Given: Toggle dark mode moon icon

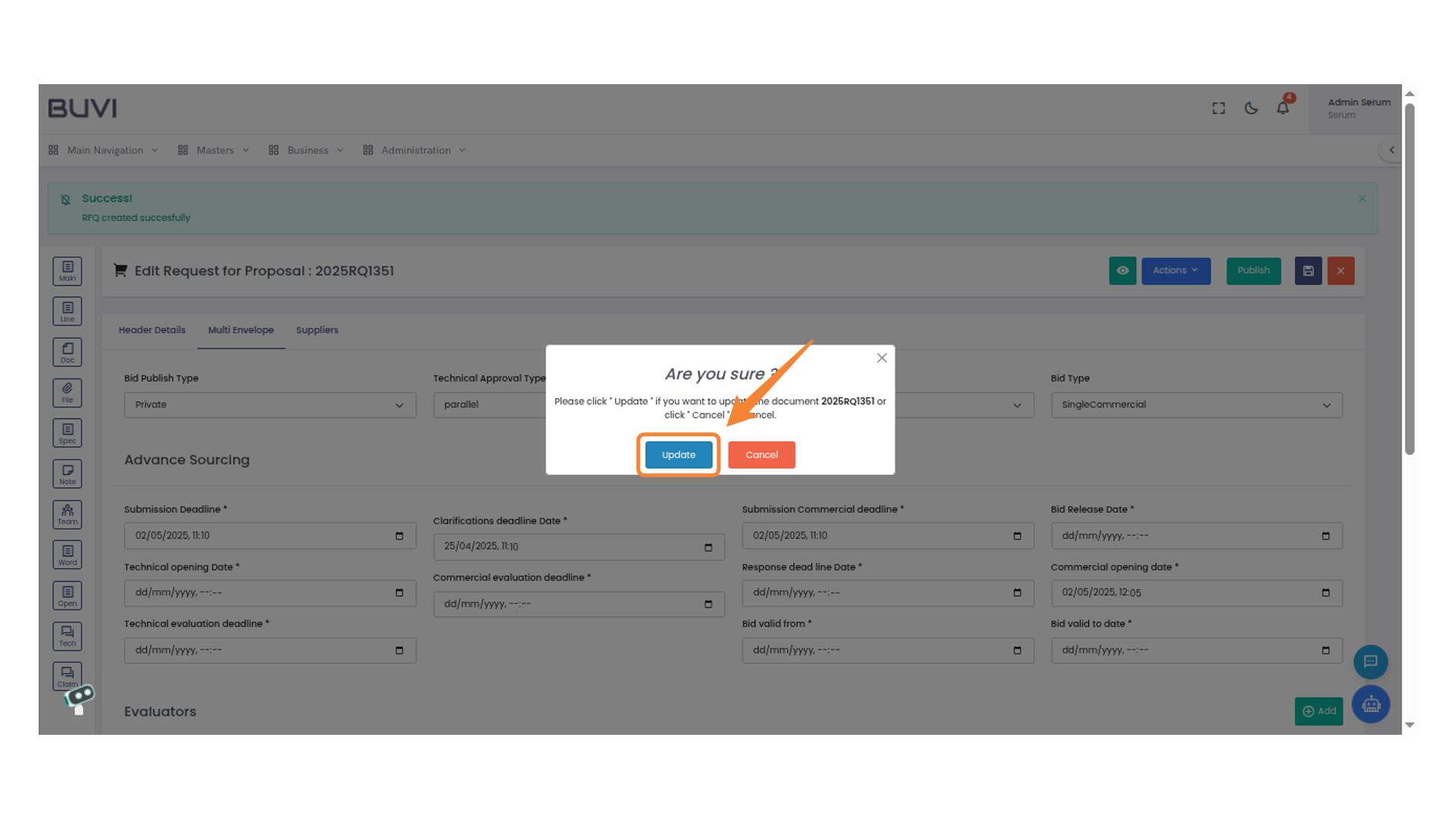Looking at the screenshot, I should (x=1250, y=108).
